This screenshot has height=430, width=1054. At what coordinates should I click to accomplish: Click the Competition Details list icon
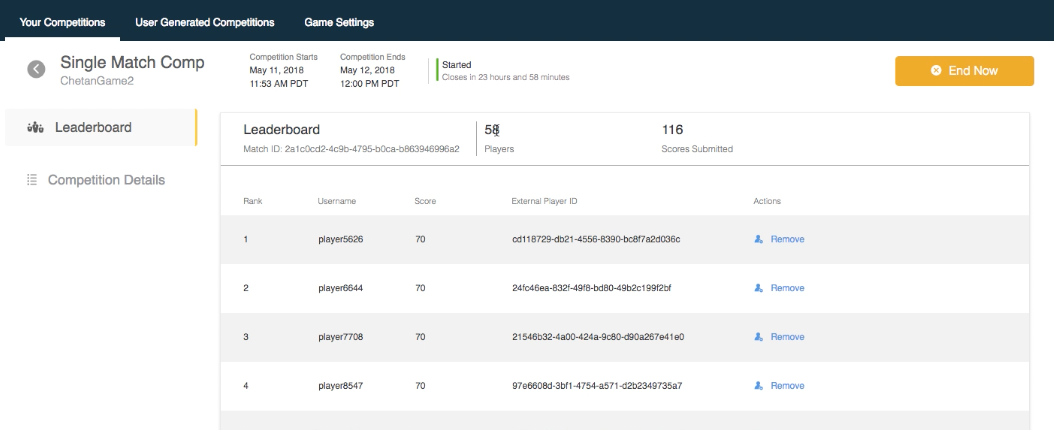pos(31,180)
